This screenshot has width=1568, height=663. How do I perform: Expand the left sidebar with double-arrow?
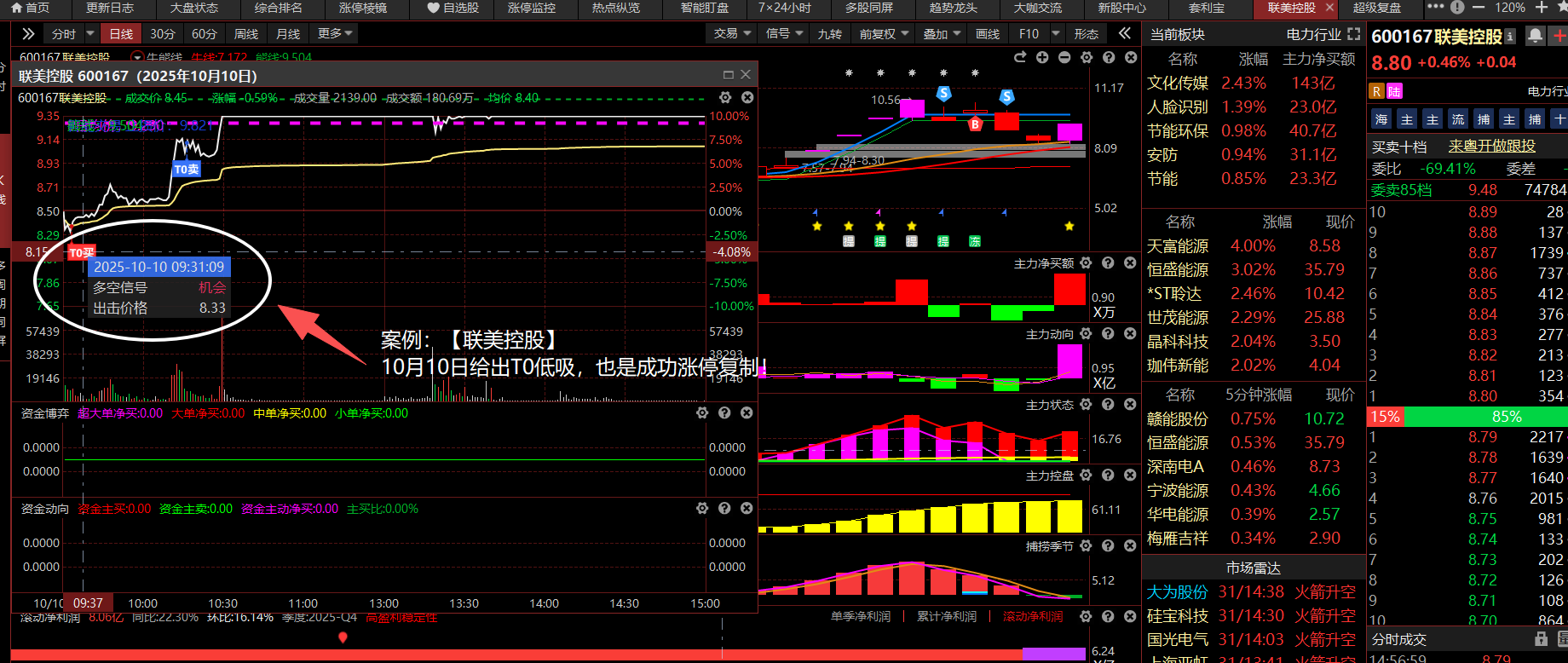pos(28,33)
